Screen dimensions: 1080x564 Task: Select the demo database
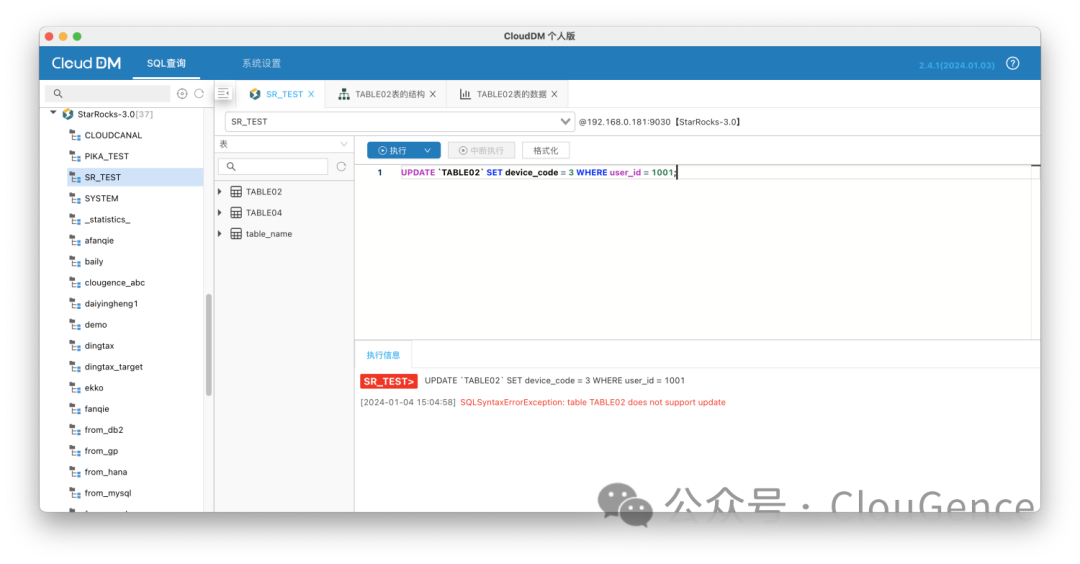pyautogui.click(x=96, y=325)
